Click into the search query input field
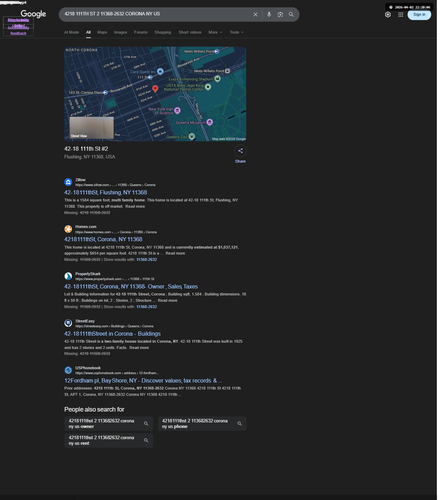 tap(155, 14)
